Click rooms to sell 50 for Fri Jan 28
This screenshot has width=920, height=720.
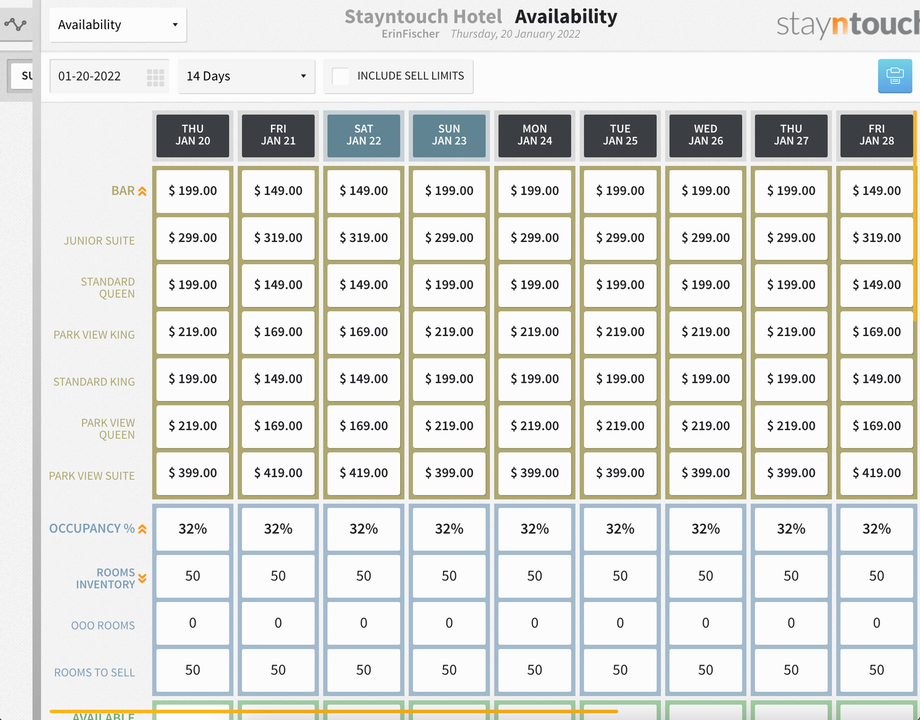tap(877, 670)
